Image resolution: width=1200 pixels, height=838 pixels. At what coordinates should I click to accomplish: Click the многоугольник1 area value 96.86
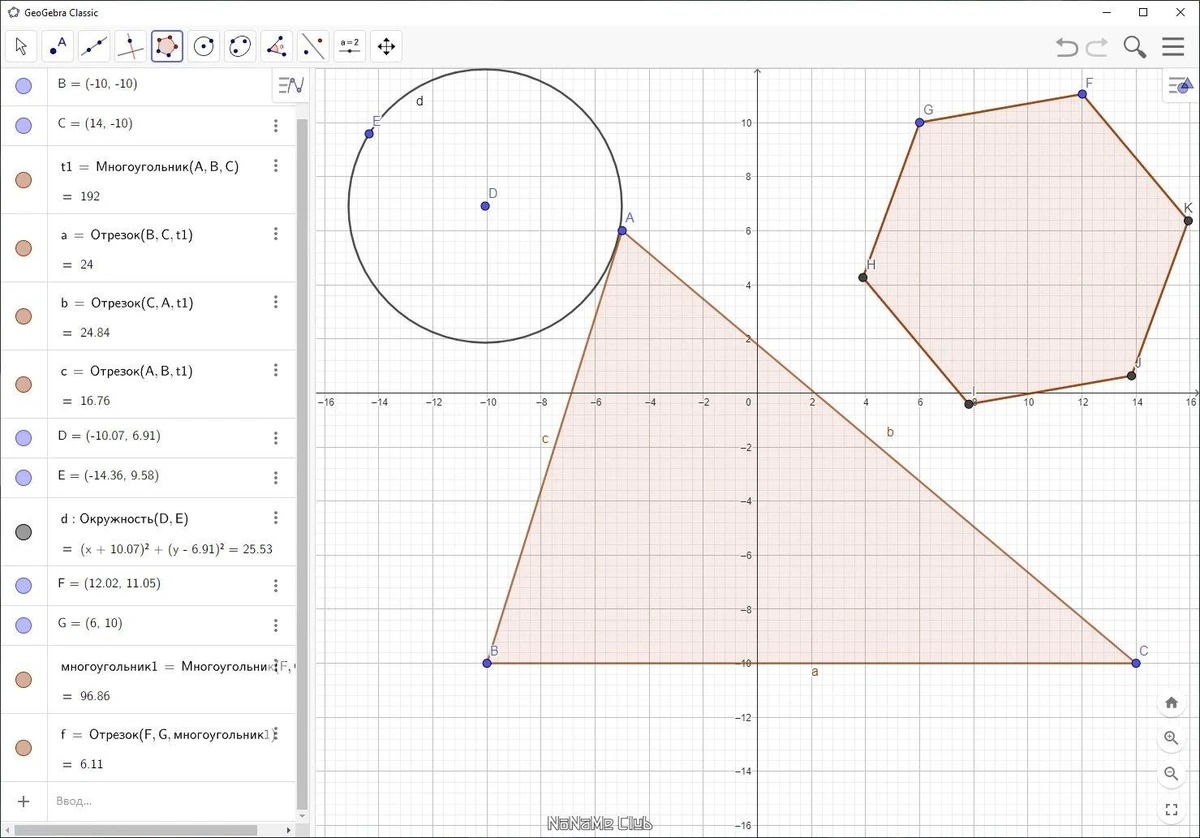click(94, 697)
